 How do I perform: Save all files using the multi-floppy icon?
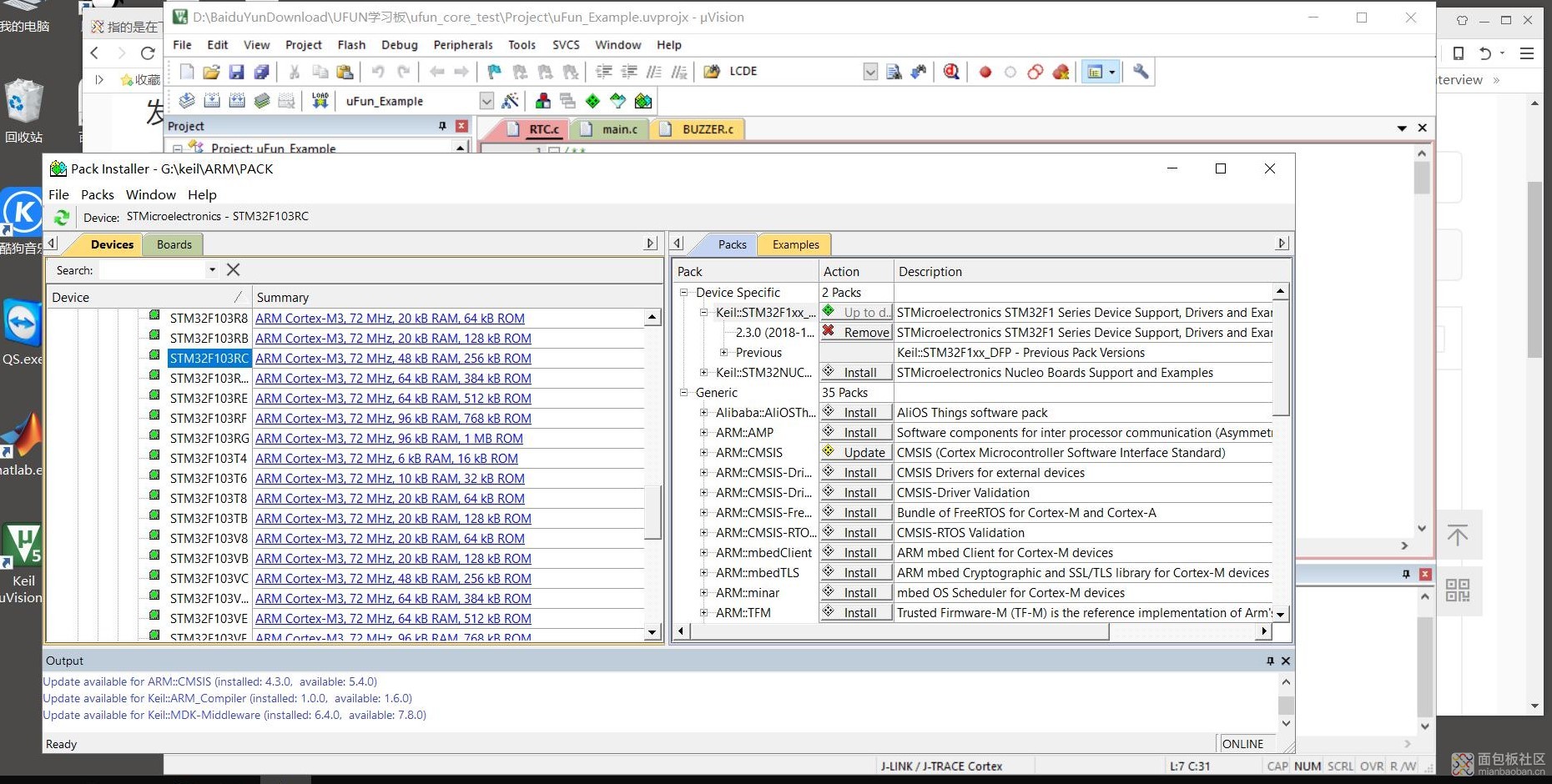pyautogui.click(x=261, y=72)
